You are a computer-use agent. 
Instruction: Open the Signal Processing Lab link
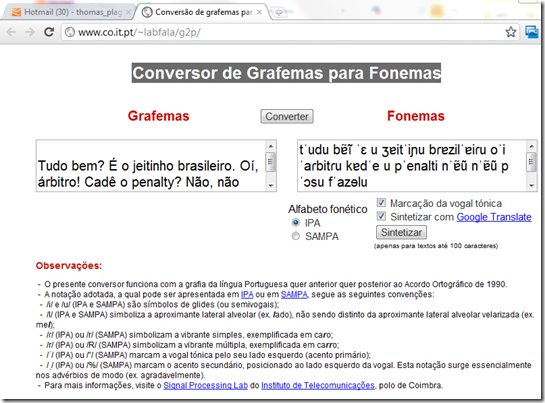click(x=205, y=385)
